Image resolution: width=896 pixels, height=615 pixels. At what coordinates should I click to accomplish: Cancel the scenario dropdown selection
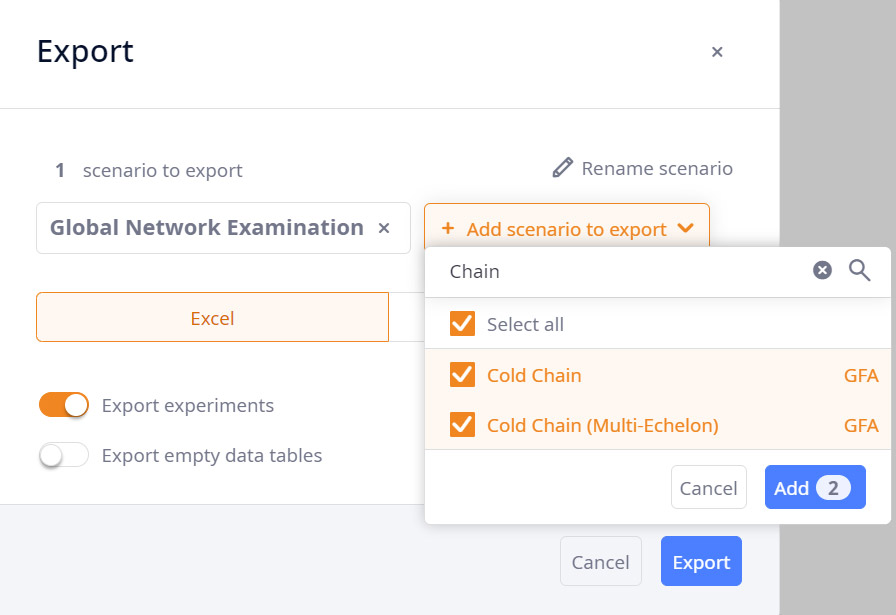[x=709, y=488]
